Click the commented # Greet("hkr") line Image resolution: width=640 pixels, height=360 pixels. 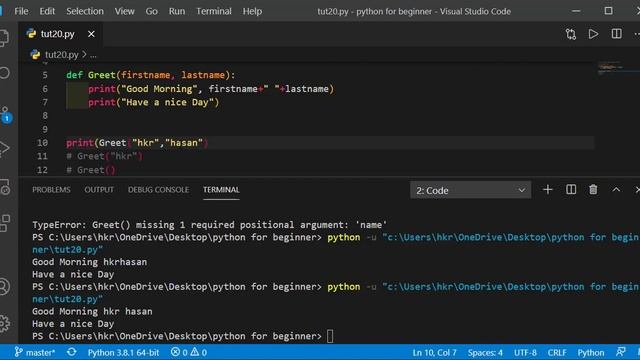[104, 156]
